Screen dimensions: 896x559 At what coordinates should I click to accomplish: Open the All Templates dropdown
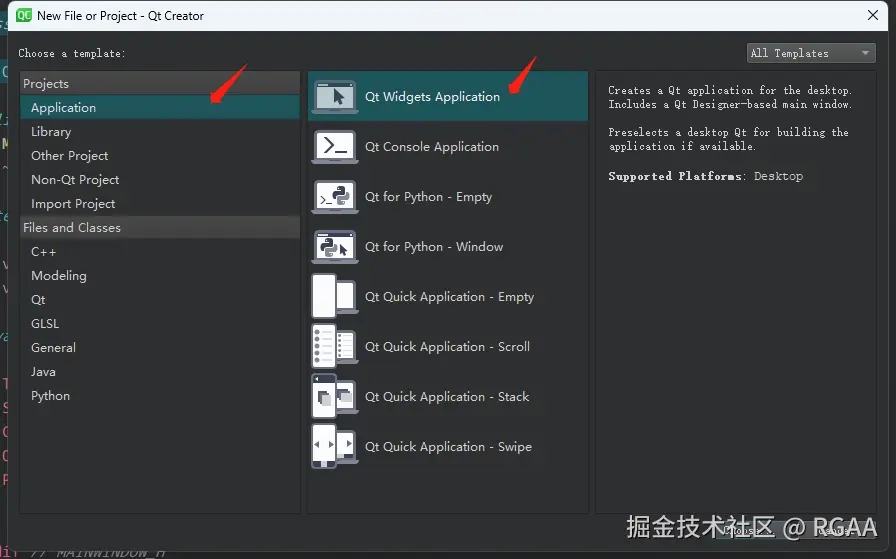click(811, 53)
